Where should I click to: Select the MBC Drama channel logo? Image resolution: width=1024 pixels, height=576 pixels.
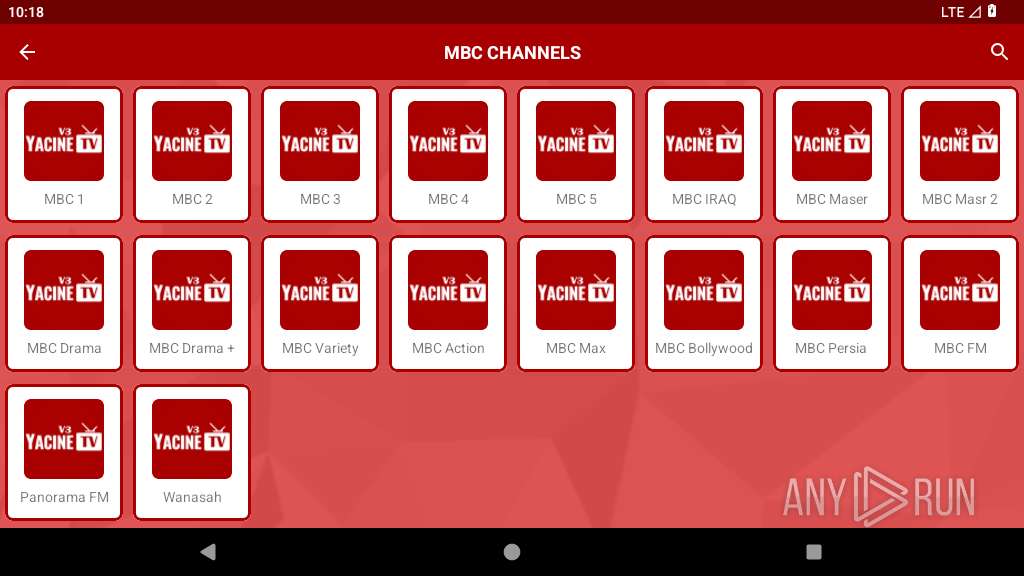point(64,290)
